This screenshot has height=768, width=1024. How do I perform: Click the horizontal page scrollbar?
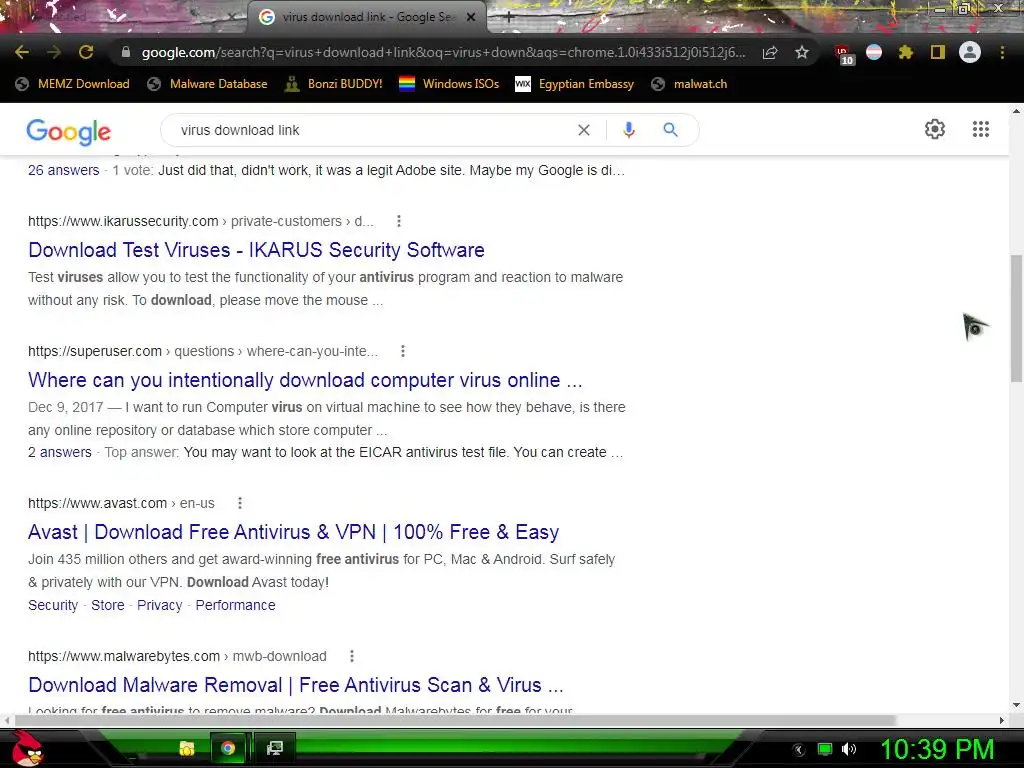tap(455, 720)
